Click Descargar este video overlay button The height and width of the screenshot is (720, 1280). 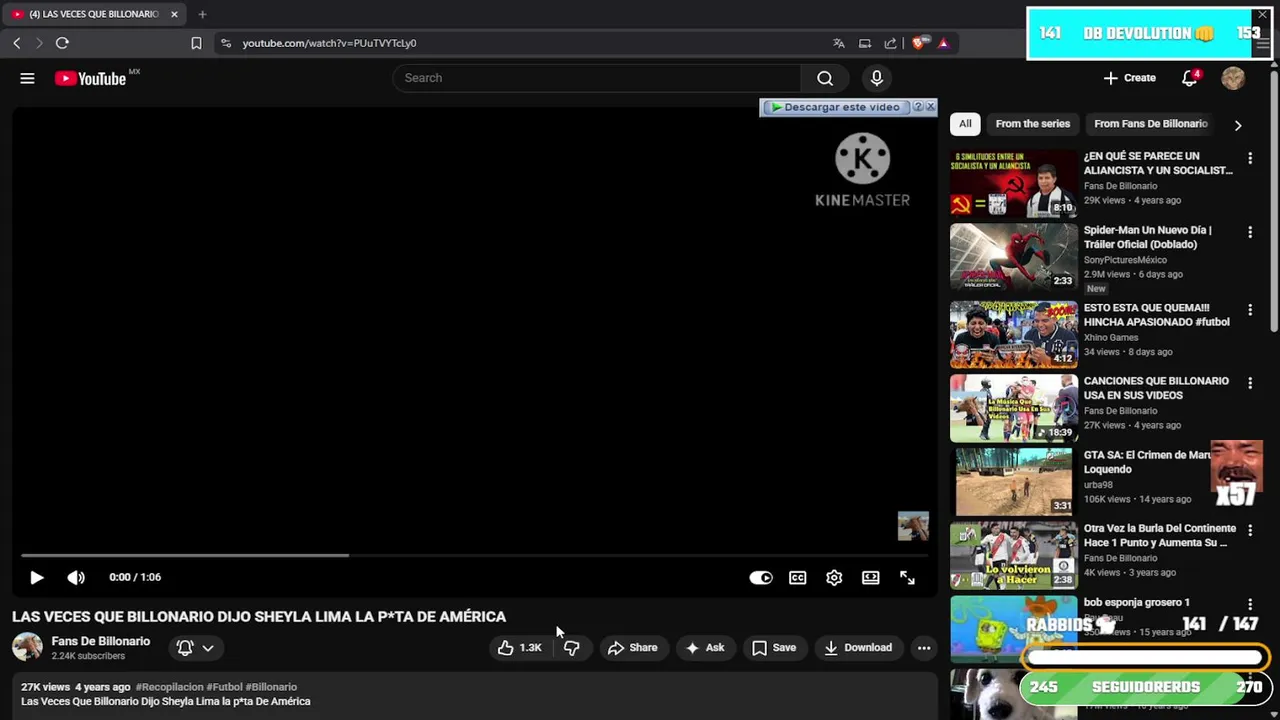[x=835, y=107]
